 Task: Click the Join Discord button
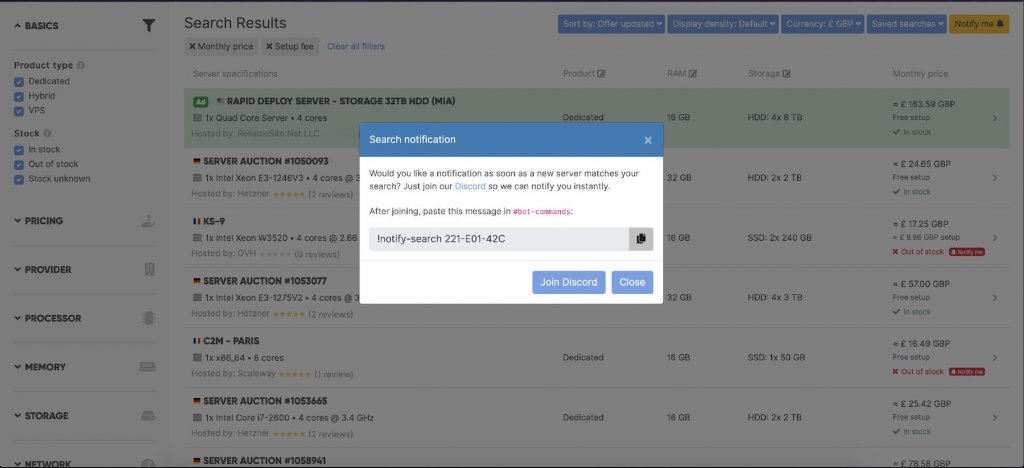(569, 283)
